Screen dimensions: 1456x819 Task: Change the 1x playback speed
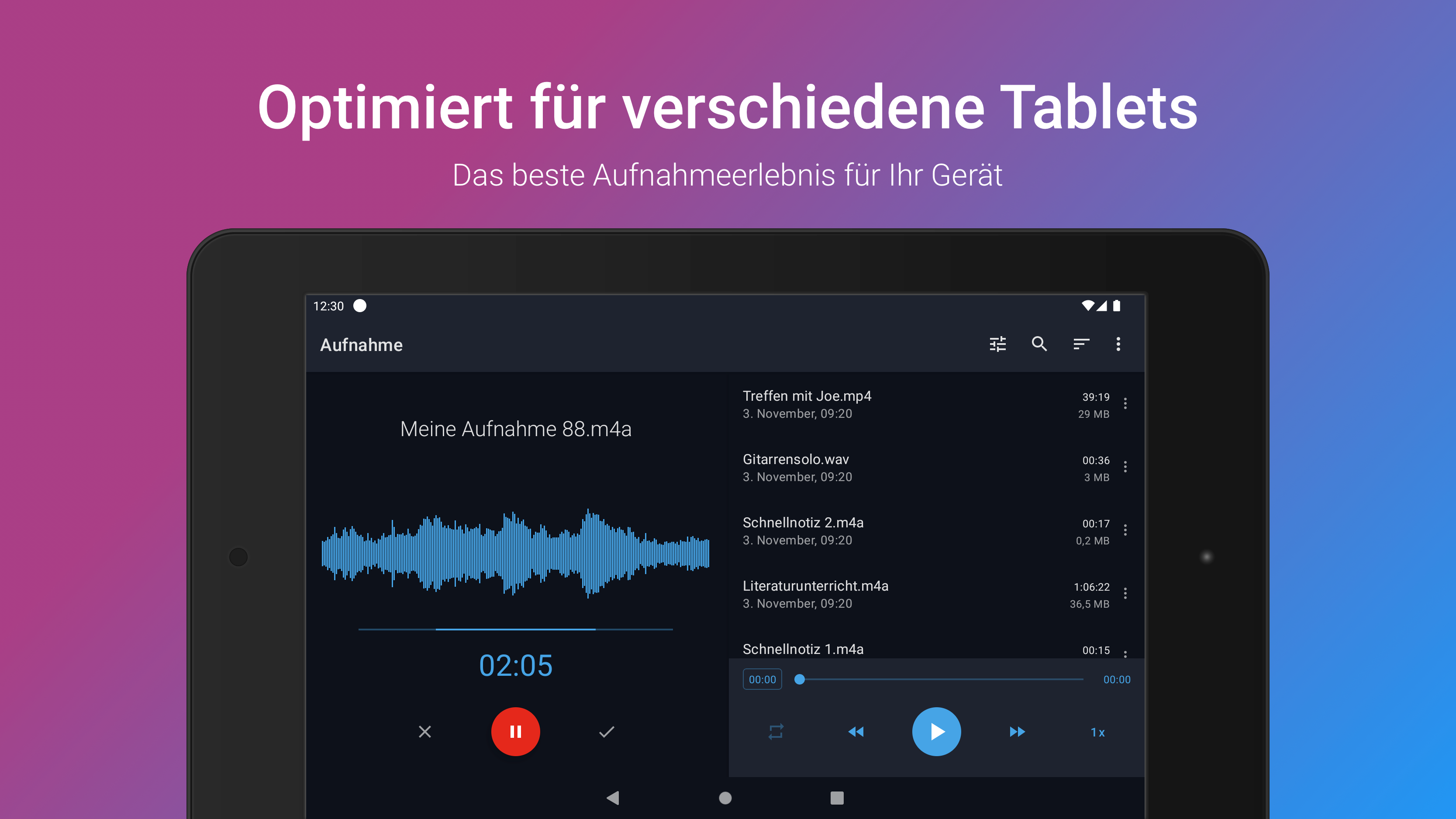pos(1097,733)
